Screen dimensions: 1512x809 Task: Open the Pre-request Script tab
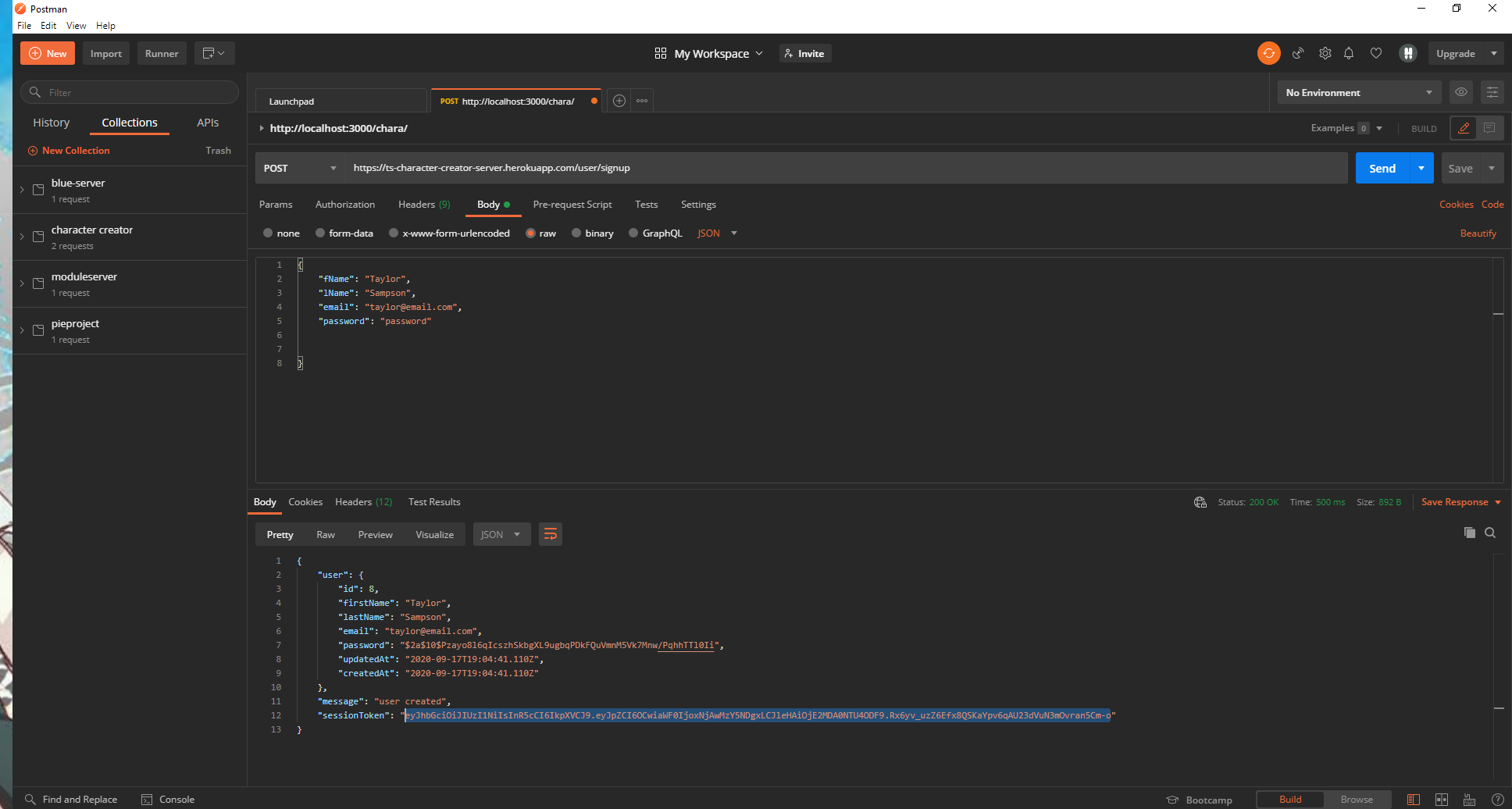pyautogui.click(x=572, y=205)
